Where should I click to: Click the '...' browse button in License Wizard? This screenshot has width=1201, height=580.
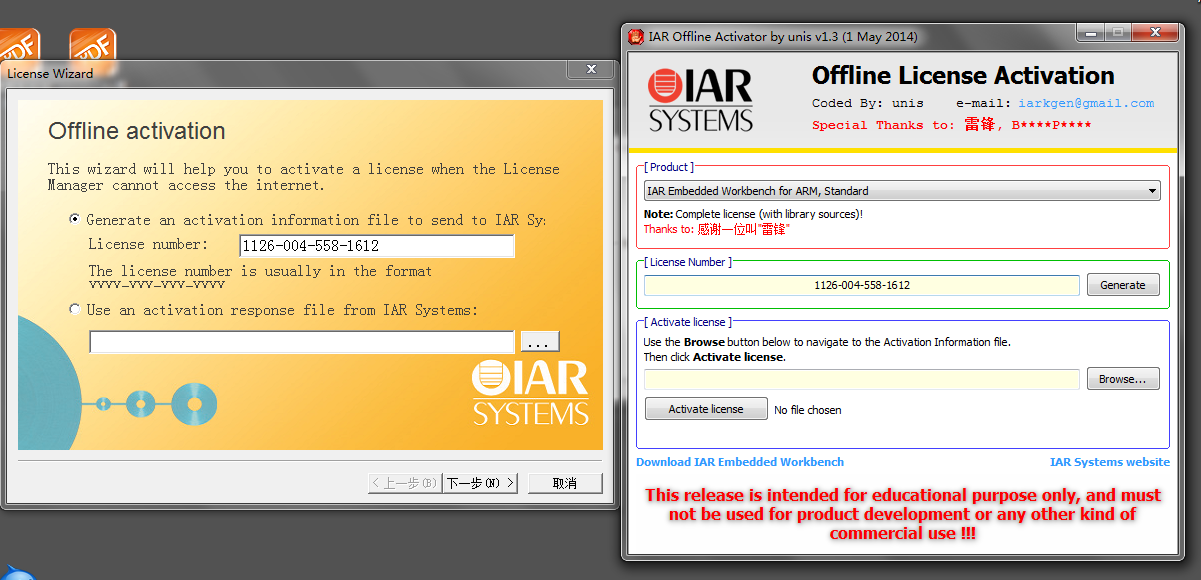click(540, 342)
